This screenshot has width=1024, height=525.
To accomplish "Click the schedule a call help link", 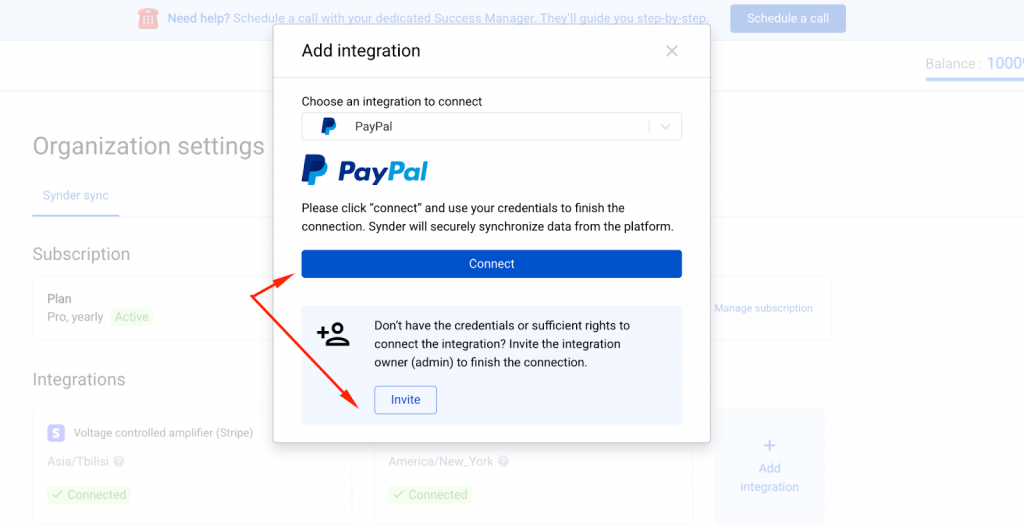I will click(x=471, y=18).
